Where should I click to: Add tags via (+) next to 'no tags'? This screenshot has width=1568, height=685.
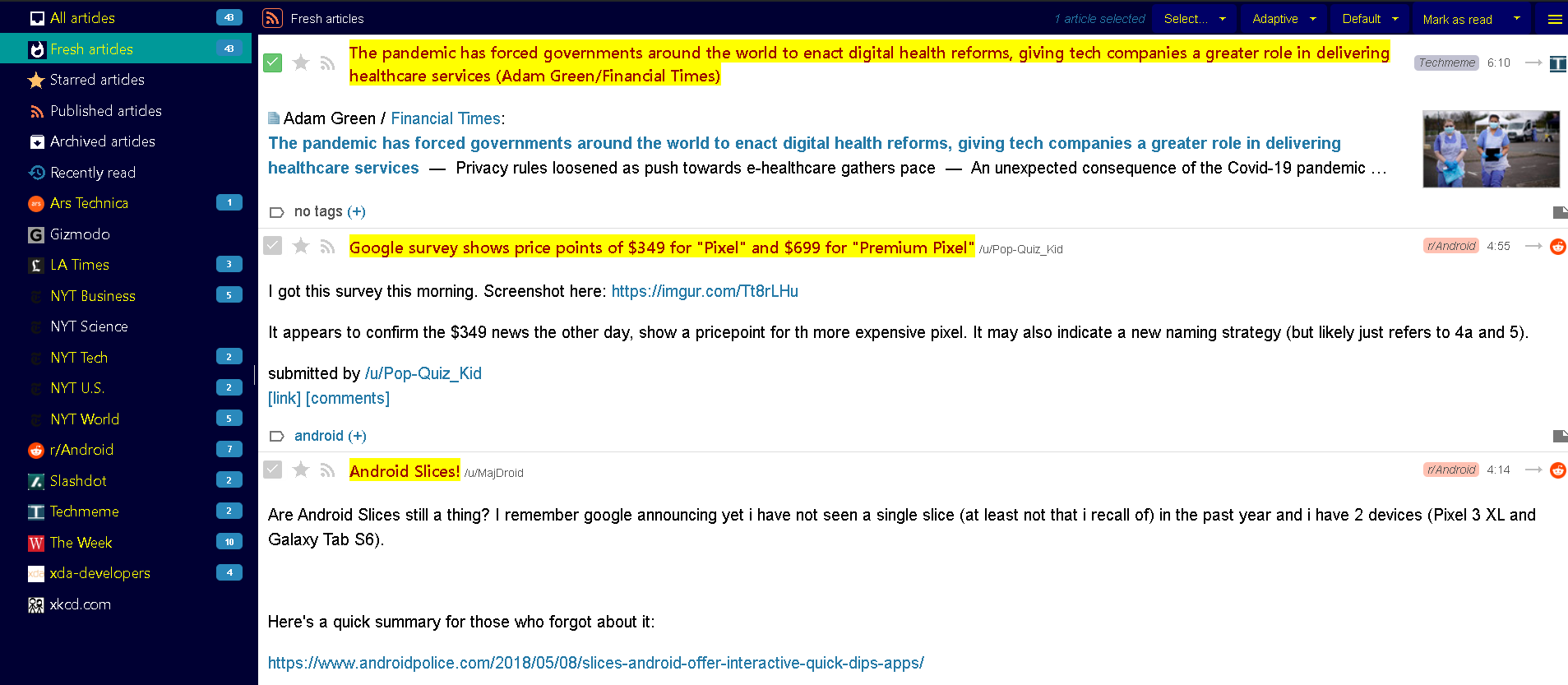pyautogui.click(x=356, y=212)
